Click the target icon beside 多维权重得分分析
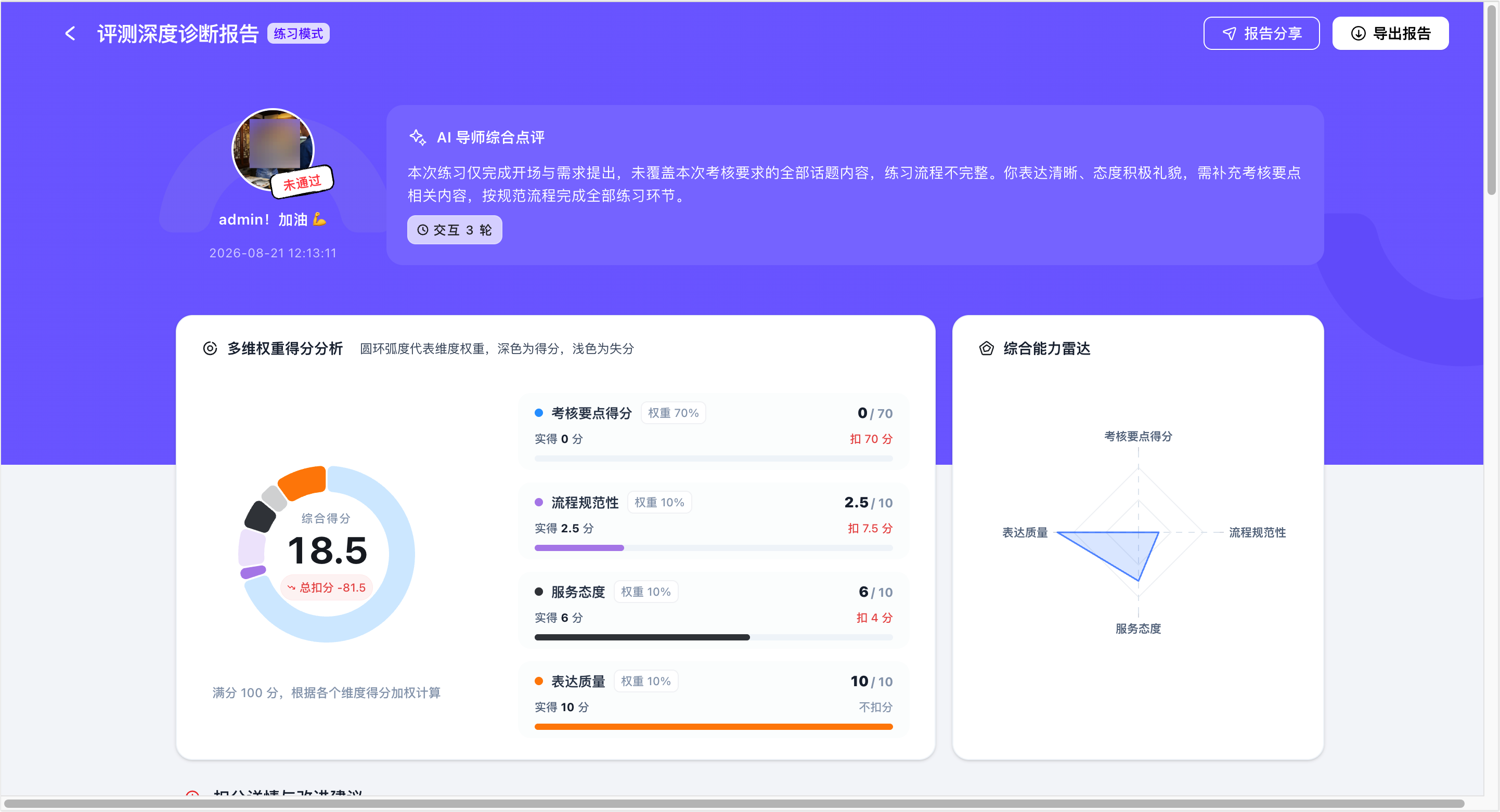 [x=210, y=348]
